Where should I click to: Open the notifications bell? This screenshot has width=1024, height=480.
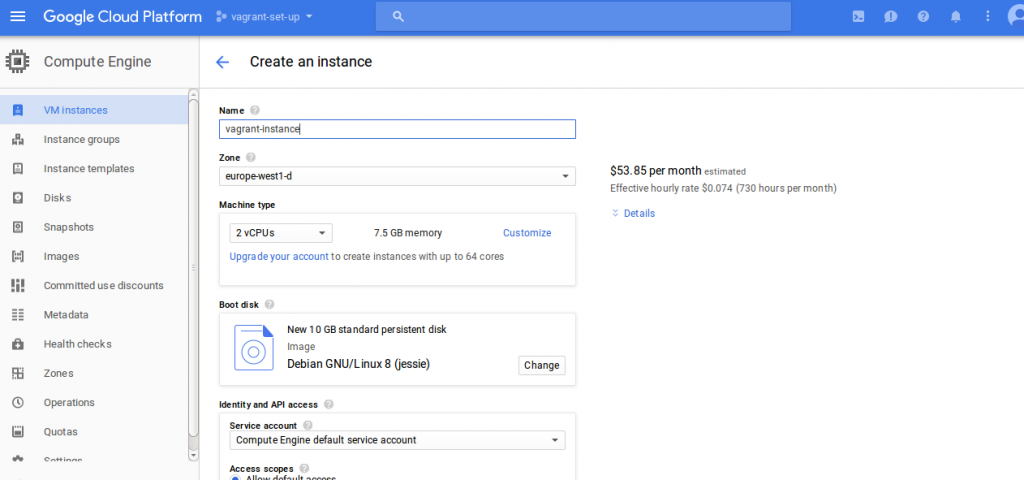[x=955, y=16]
